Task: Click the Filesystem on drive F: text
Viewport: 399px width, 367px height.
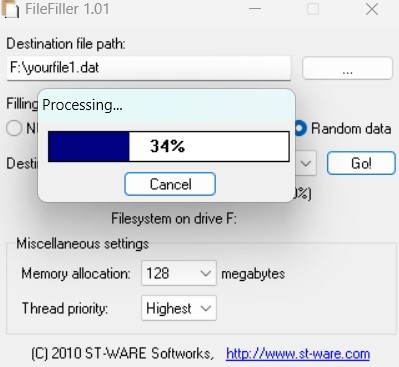Action: coord(174,219)
